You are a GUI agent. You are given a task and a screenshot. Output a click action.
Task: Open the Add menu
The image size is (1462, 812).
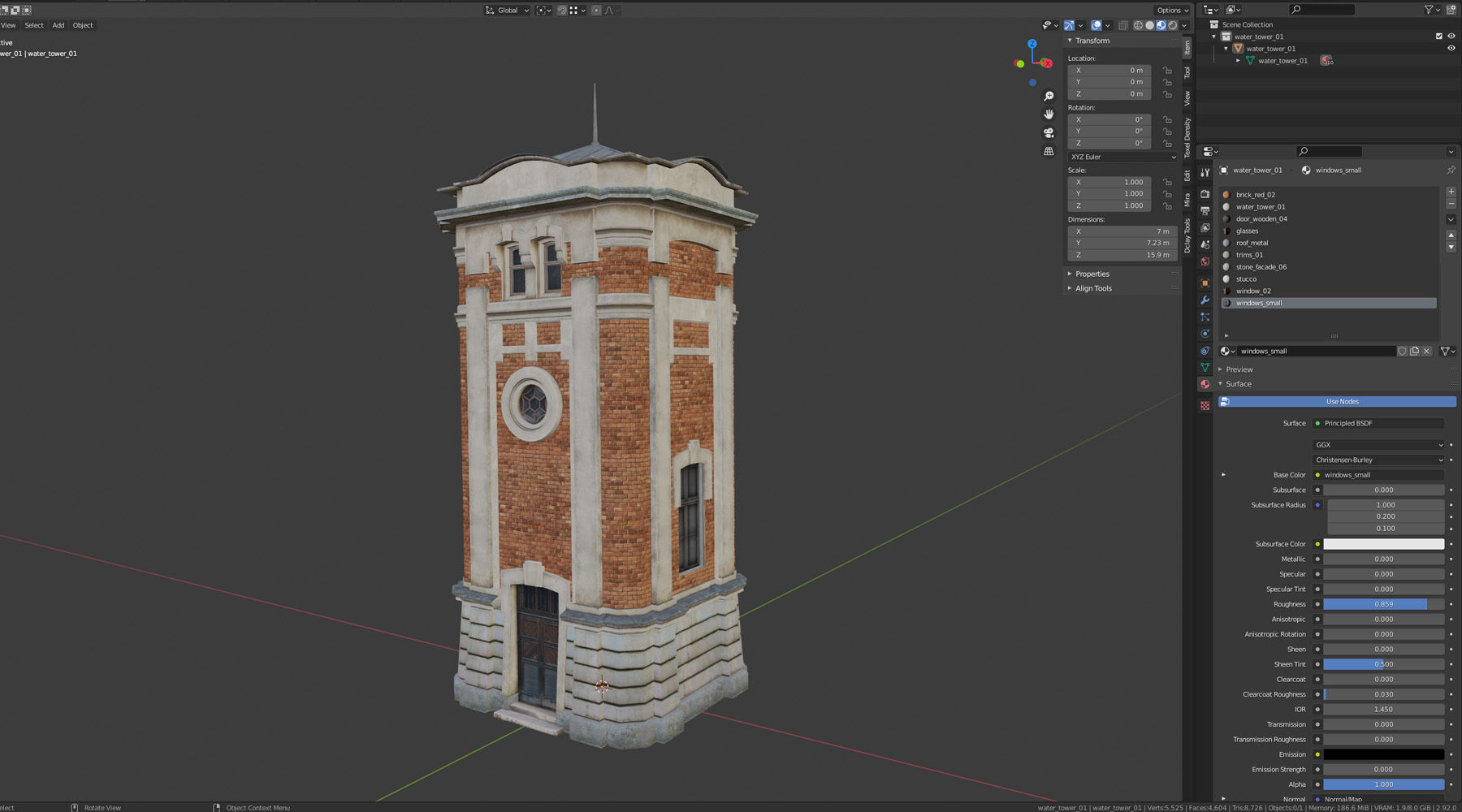pyautogui.click(x=58, y=25)
